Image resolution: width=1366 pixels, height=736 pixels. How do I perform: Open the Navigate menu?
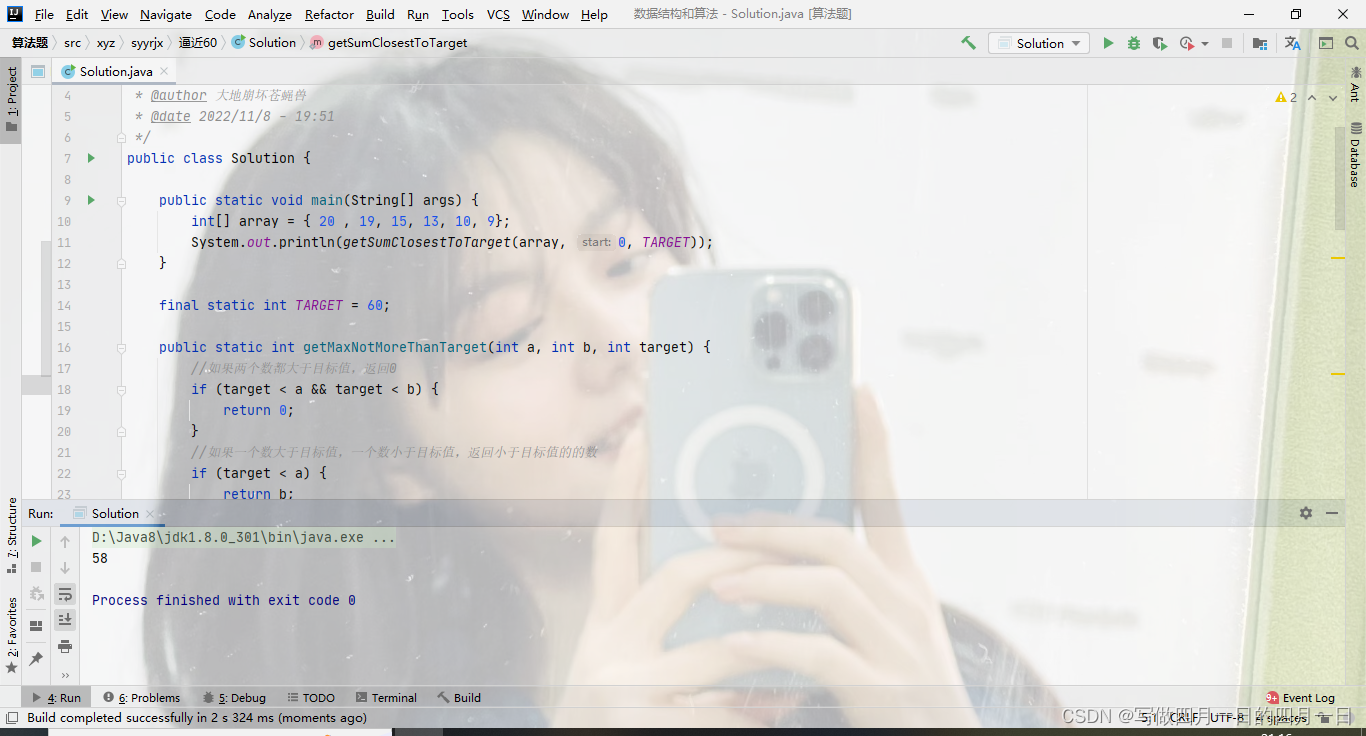[x=166, y=14]
